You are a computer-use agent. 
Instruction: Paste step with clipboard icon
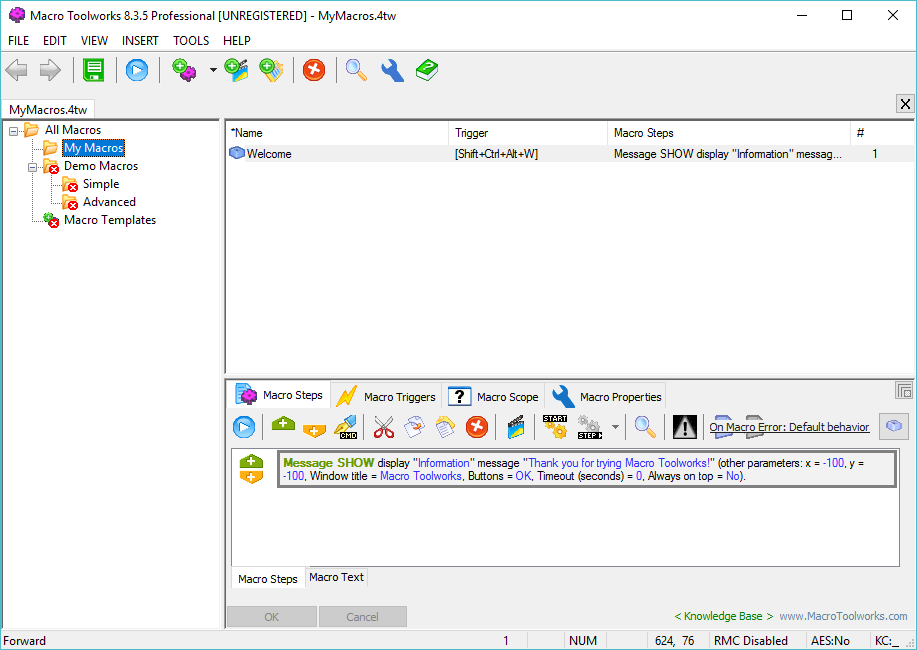point(445,427)
